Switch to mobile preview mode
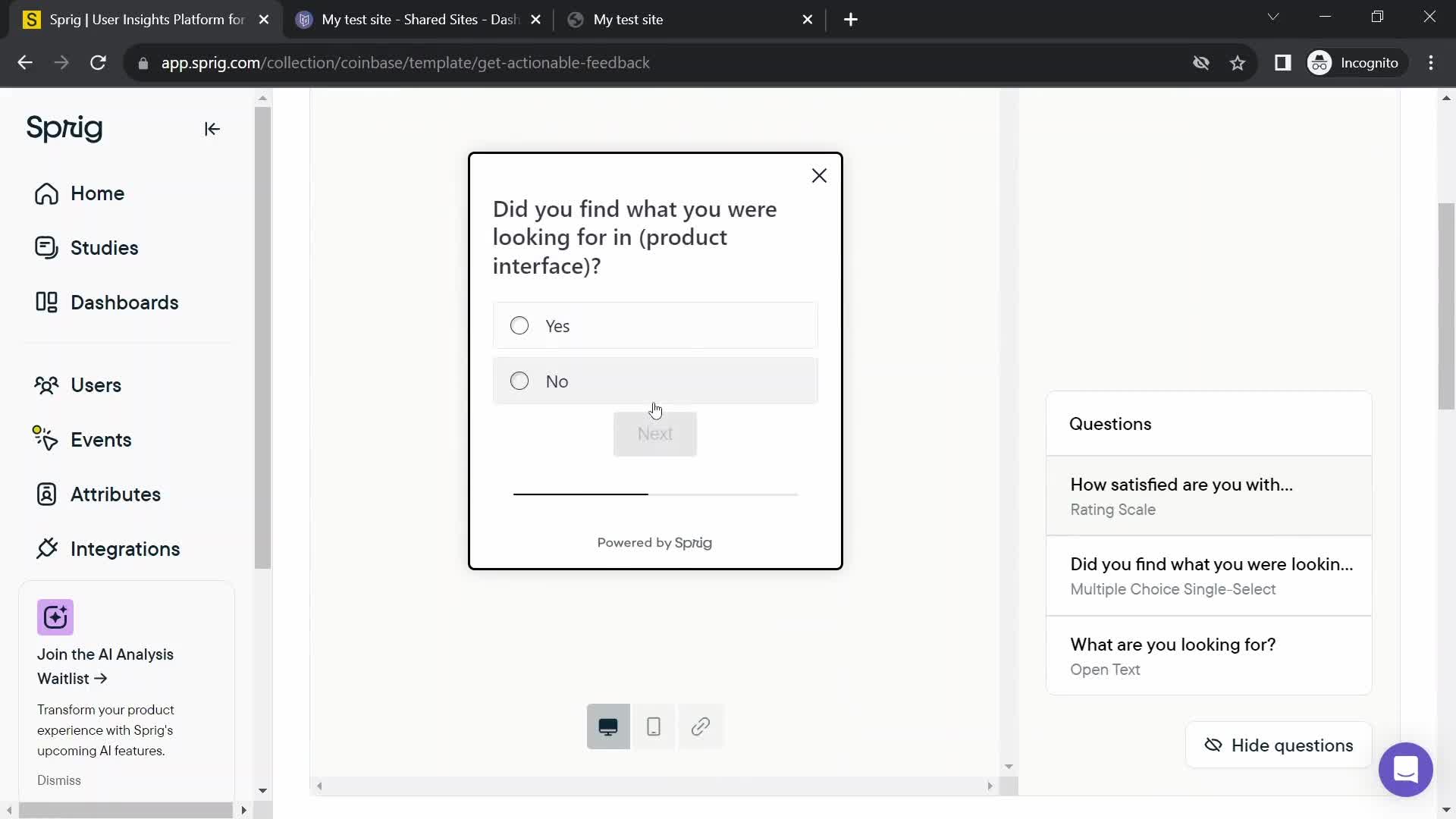The width and height of the screenshot is (1456, 819). pos(654,726)
